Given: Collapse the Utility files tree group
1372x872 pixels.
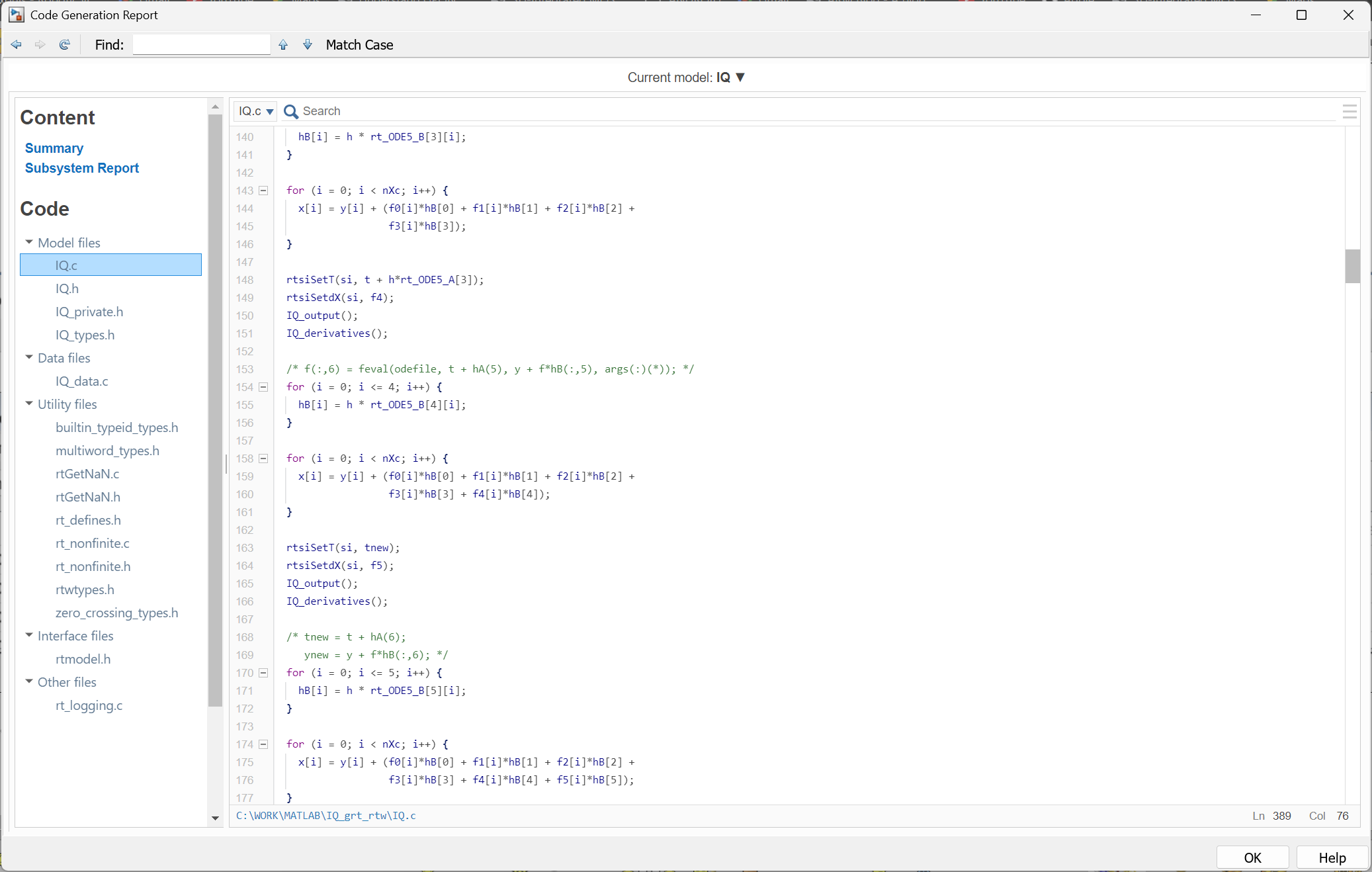Looking at the screenshot, I should pyautogui.click(x=29, y=404).
